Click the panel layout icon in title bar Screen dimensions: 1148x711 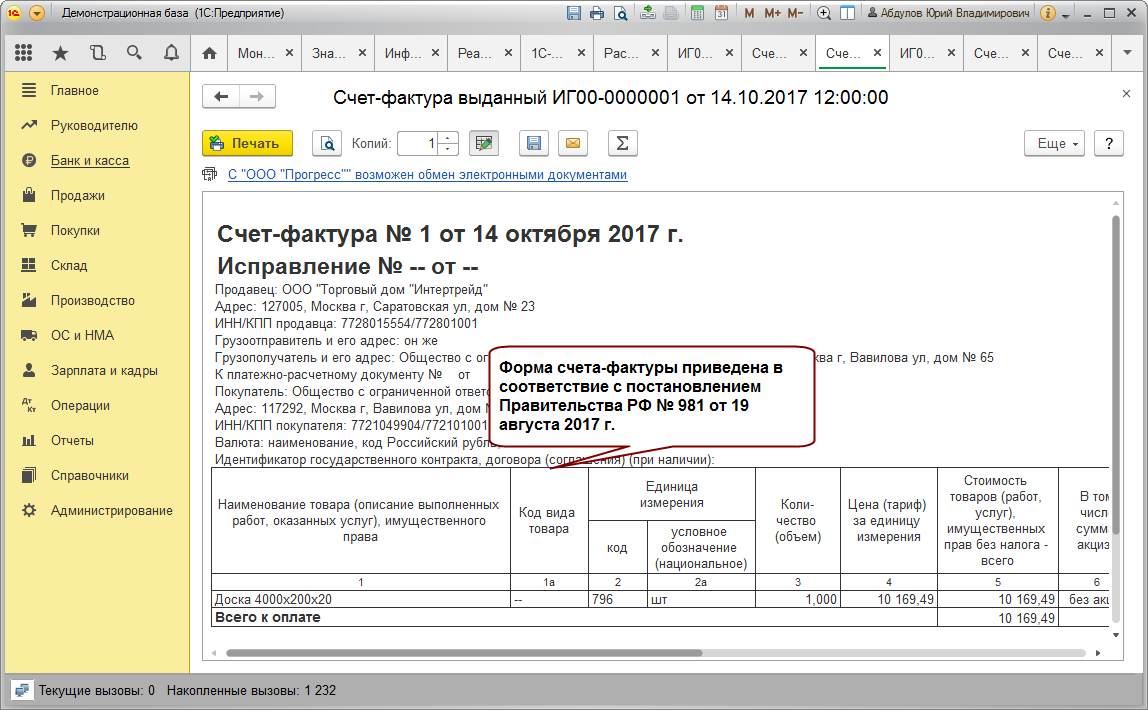(848, 13)
